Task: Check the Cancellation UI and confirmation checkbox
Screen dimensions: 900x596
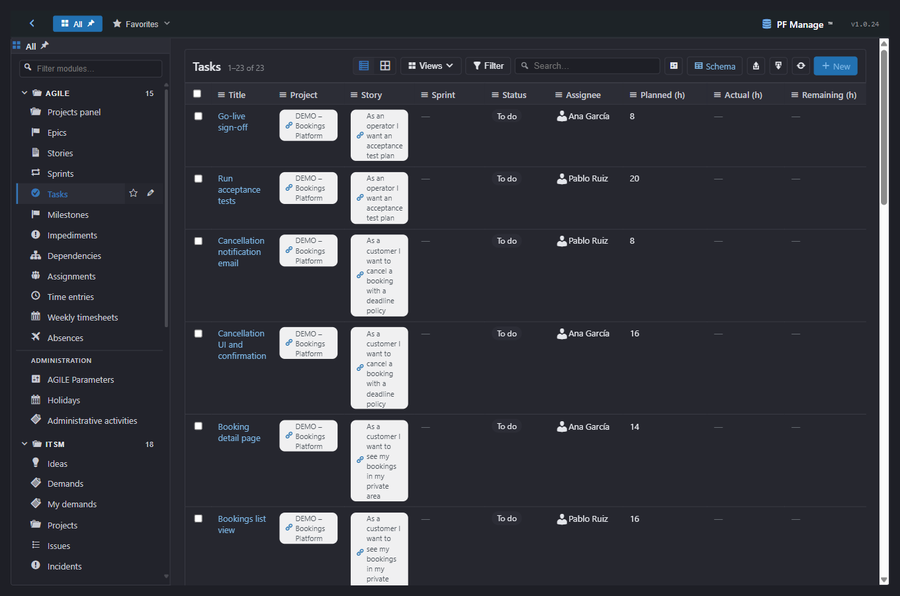Action: [x=198, y=334]
